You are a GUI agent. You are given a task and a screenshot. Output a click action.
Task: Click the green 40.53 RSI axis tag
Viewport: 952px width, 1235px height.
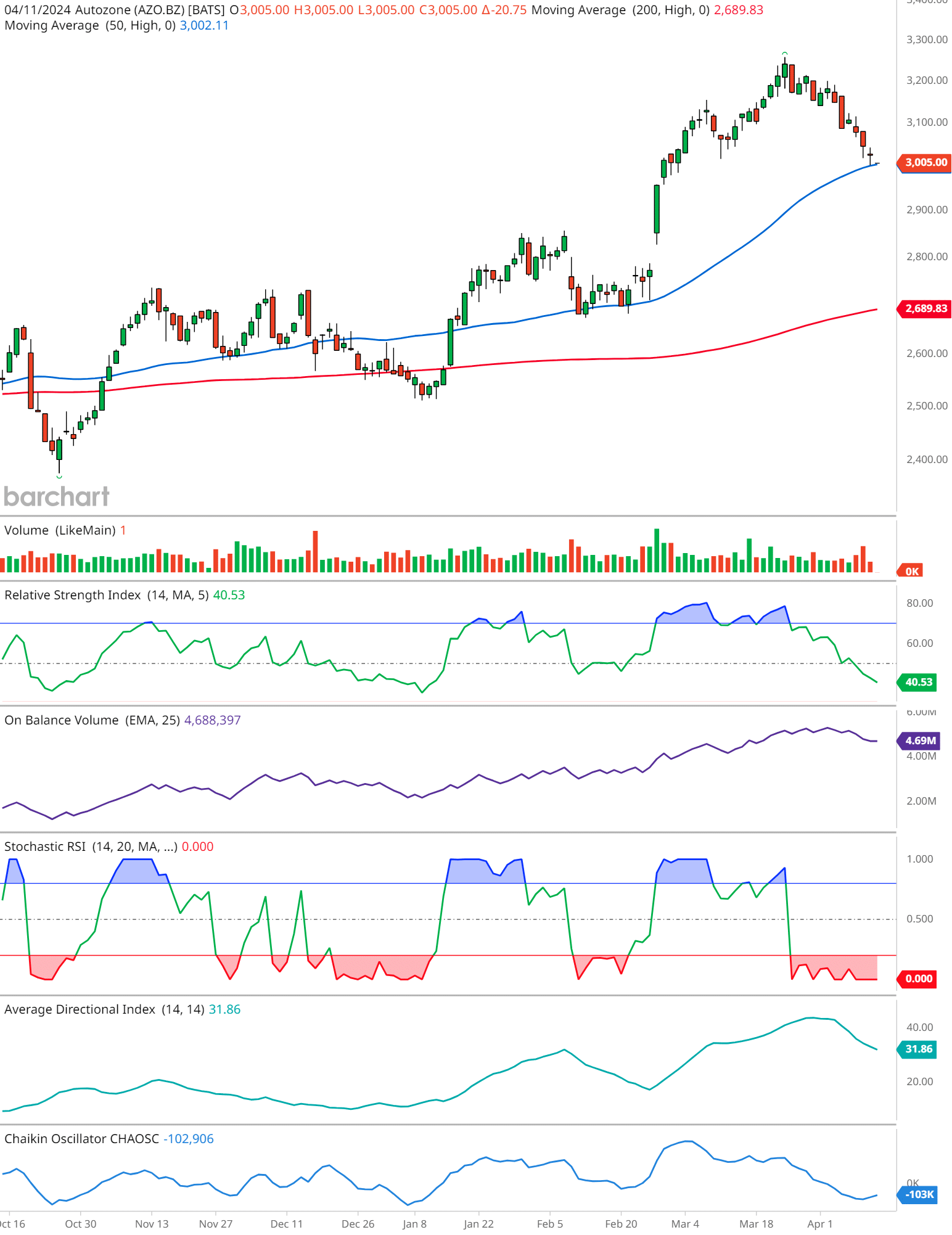[917, 682]
